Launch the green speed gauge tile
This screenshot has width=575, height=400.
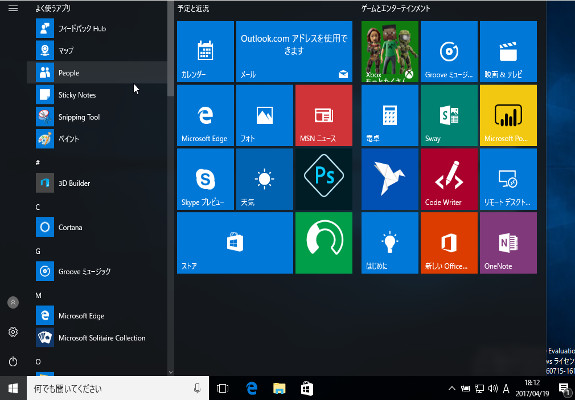coord(324,243)
